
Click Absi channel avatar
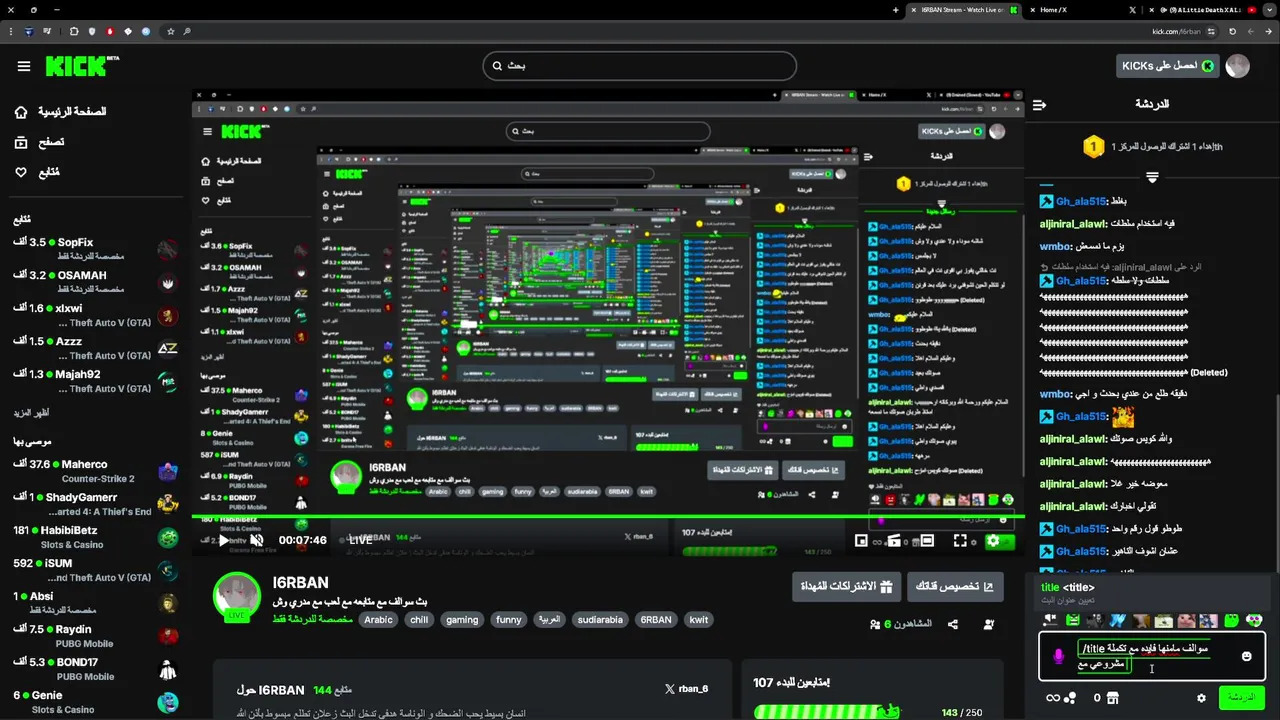point(168,603)
